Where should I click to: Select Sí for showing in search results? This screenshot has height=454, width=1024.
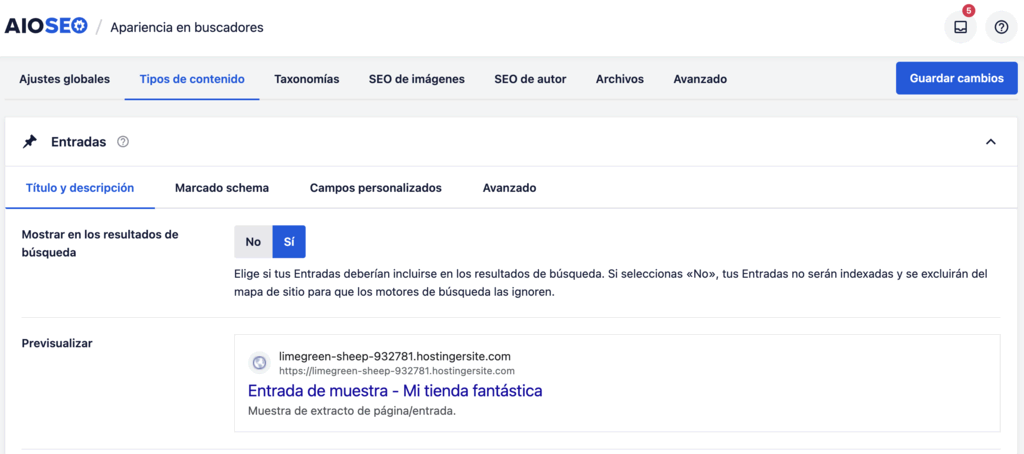pos(289,242)
